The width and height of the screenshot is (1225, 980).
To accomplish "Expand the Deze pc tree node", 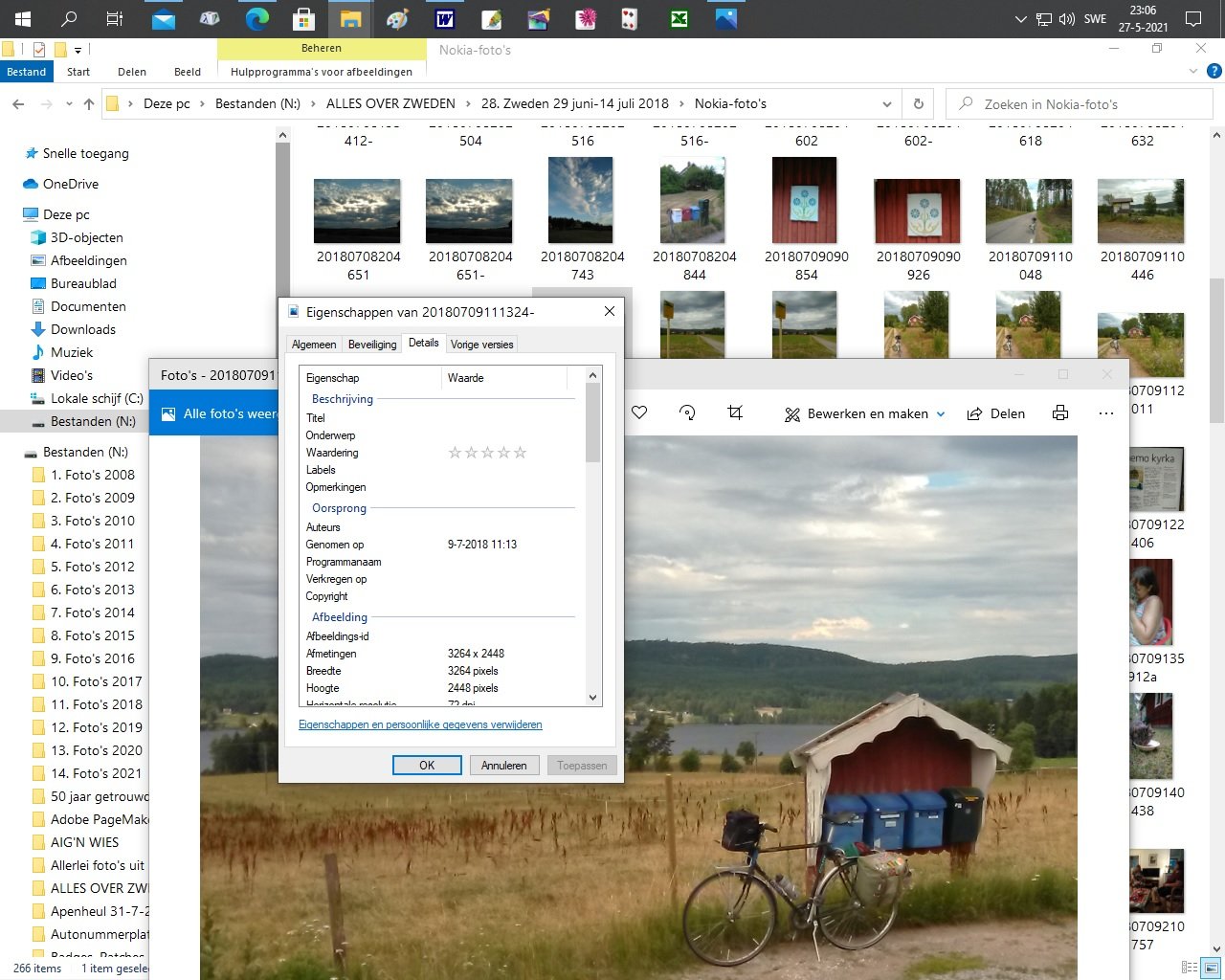I will (12, 214).
